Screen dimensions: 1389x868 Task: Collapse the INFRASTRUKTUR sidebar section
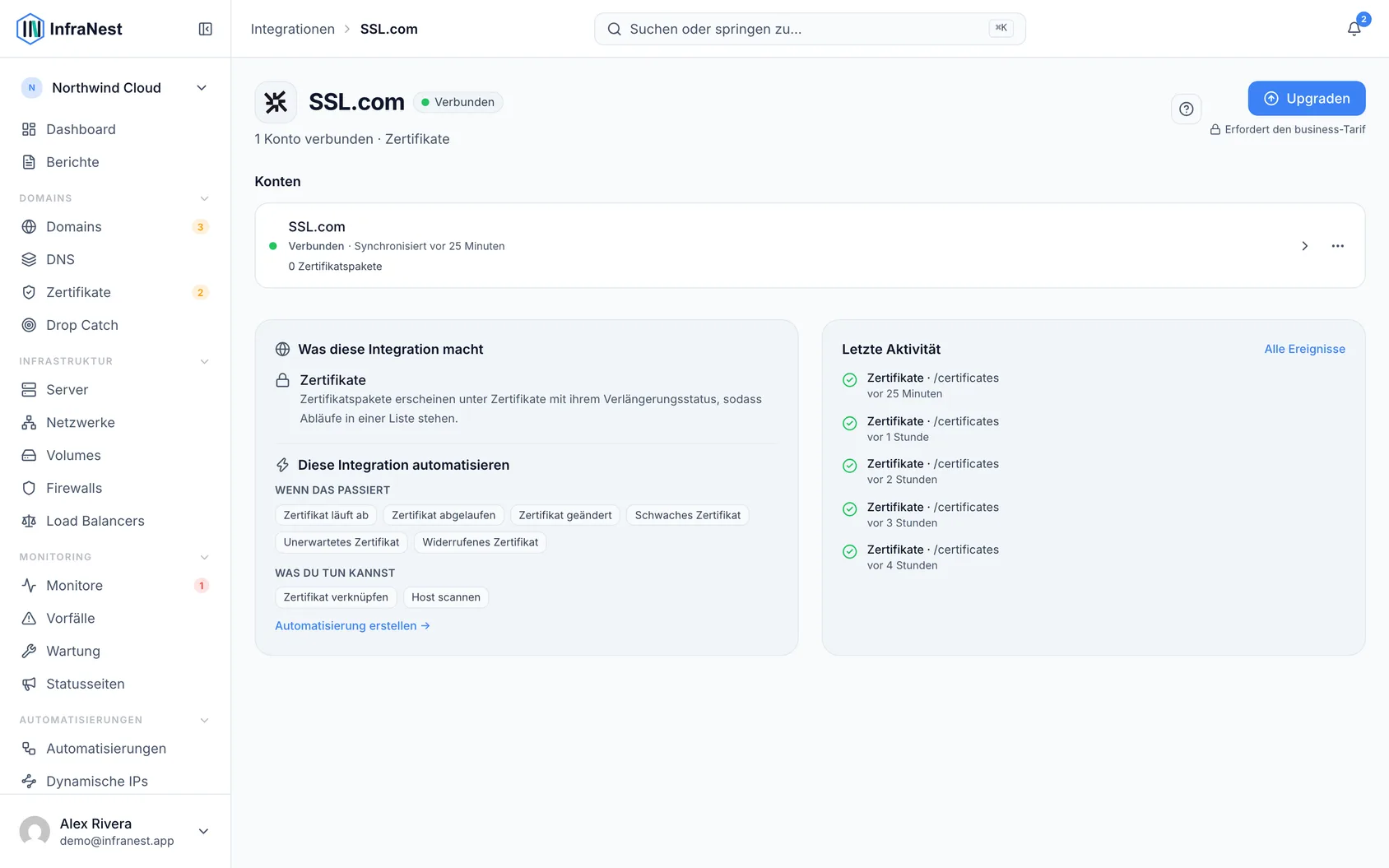point(205,361)
